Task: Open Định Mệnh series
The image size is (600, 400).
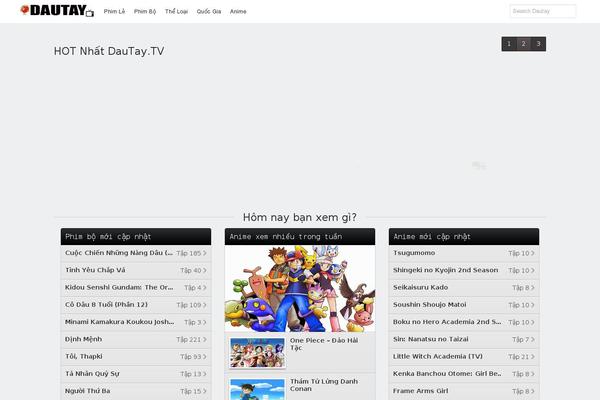Action: (x=83, y=339)
